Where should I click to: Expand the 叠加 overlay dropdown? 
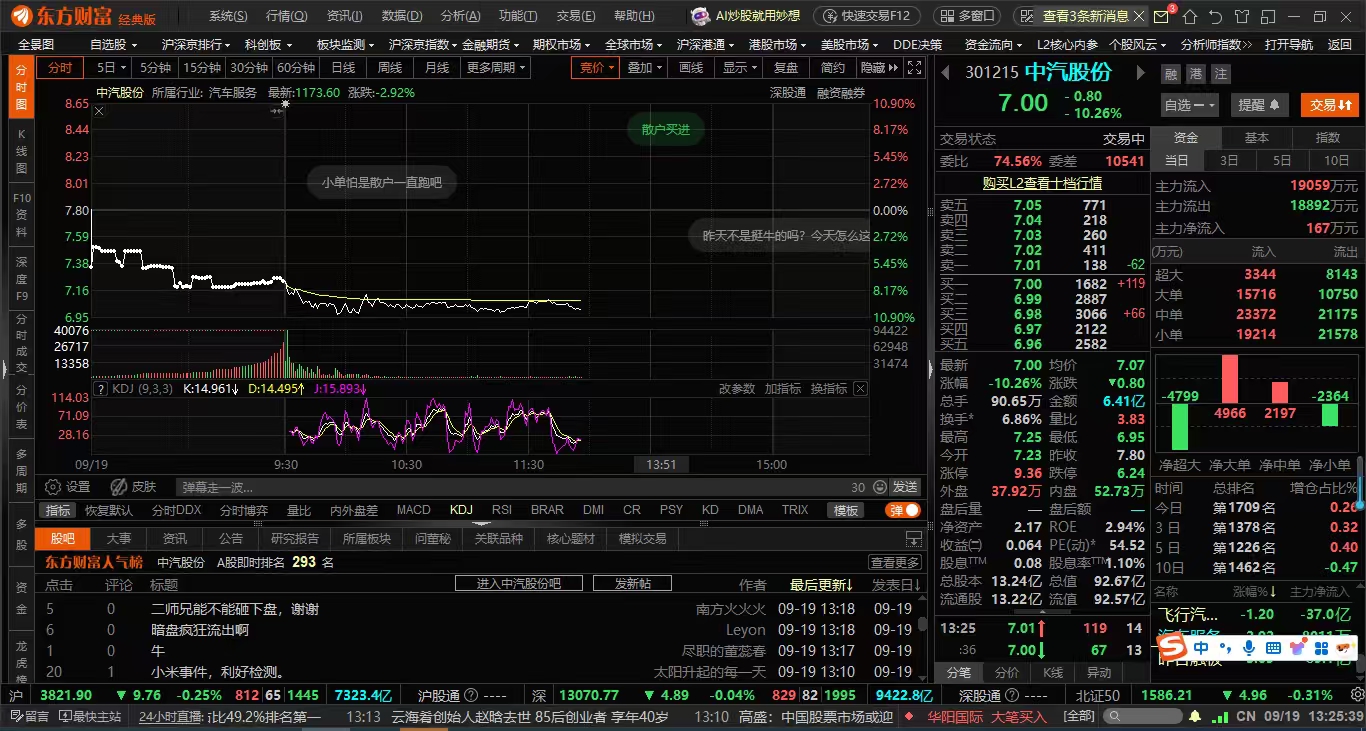click(x=645, y=67)
